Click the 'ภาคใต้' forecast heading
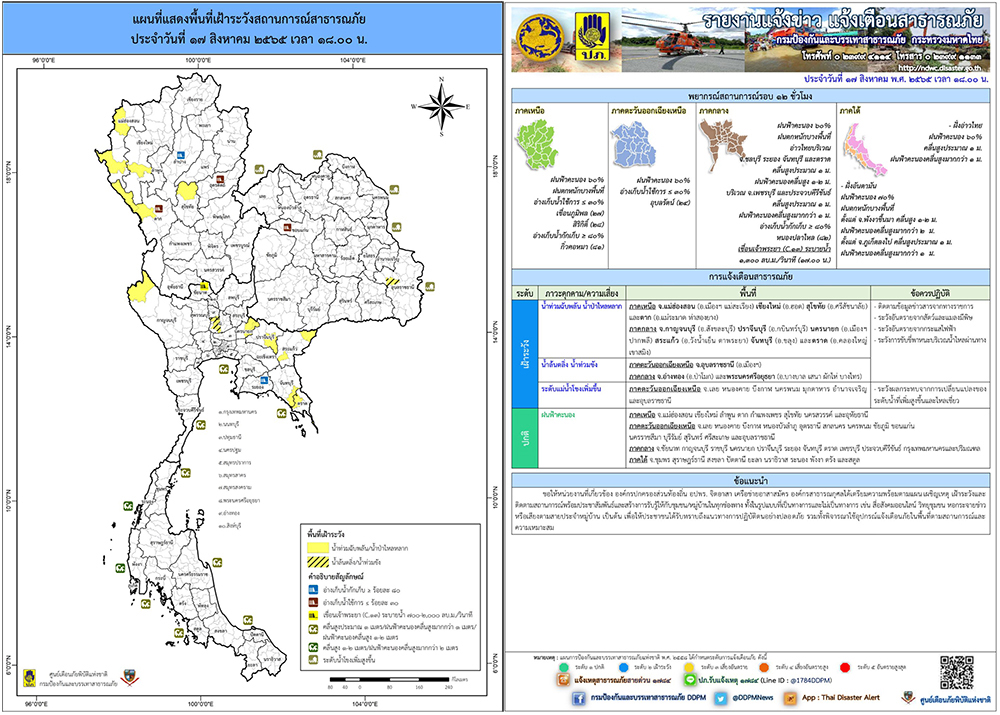The image size is (1000, 715). click(850, 111)
